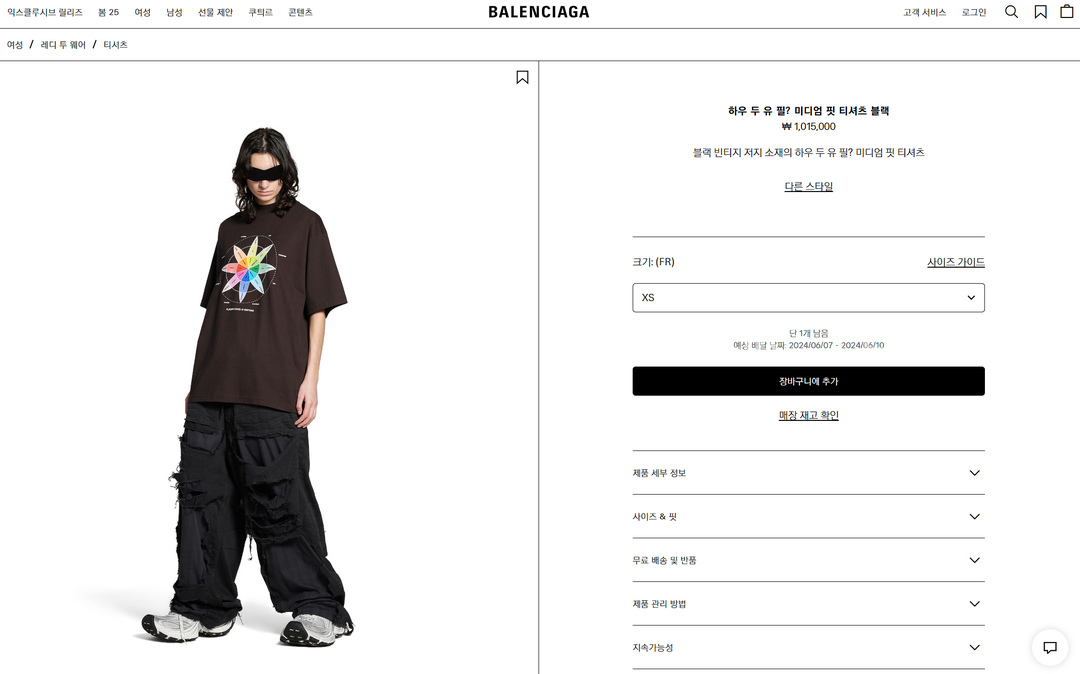This screenshot has width=1080, height=674.
Task: Click the BALENCIAGA logo
Action: pos(539,12)
